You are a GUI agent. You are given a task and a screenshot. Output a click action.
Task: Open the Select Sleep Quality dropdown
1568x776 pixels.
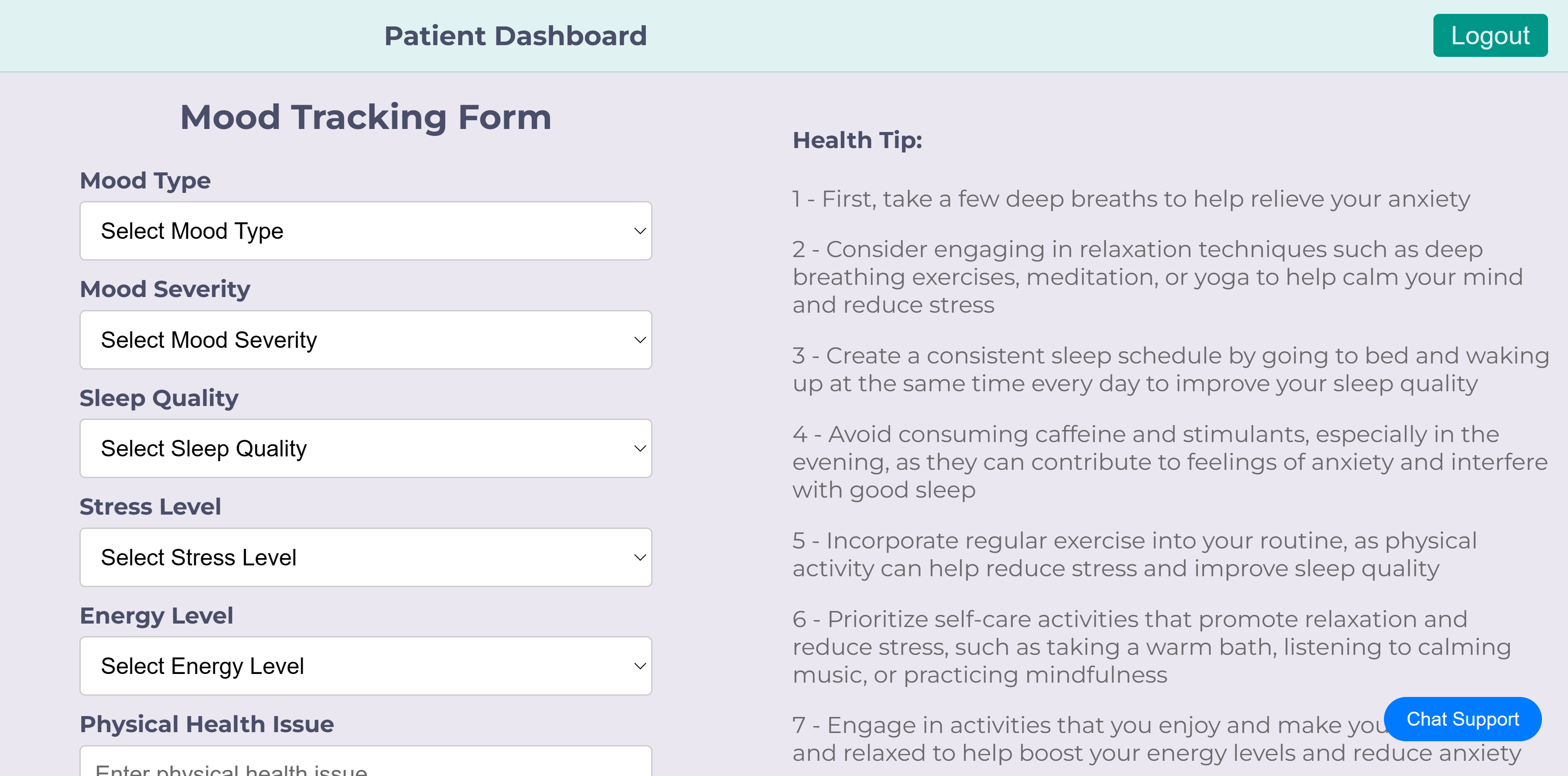[x=365, y=448]
